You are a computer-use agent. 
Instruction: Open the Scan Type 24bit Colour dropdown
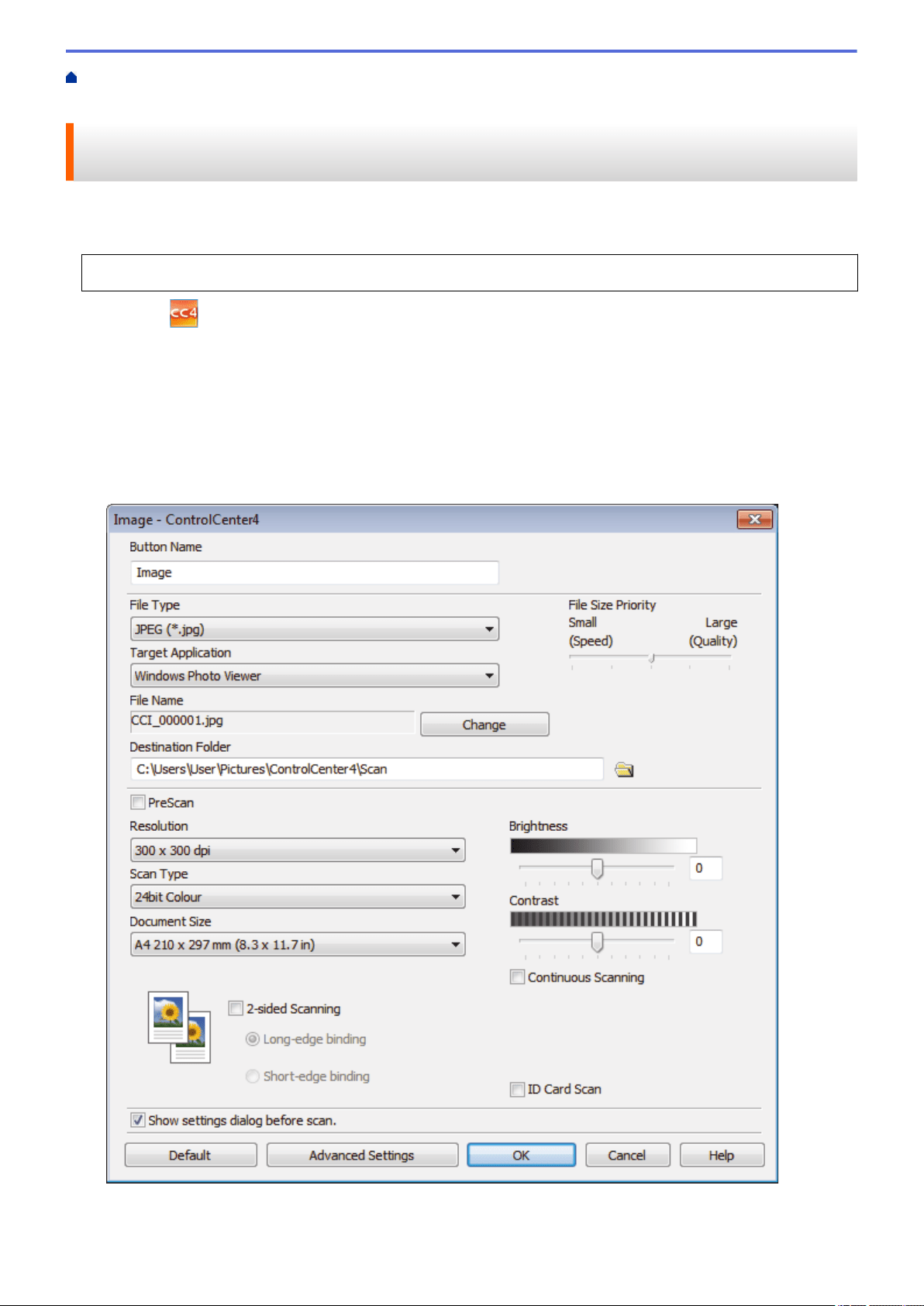298,897
